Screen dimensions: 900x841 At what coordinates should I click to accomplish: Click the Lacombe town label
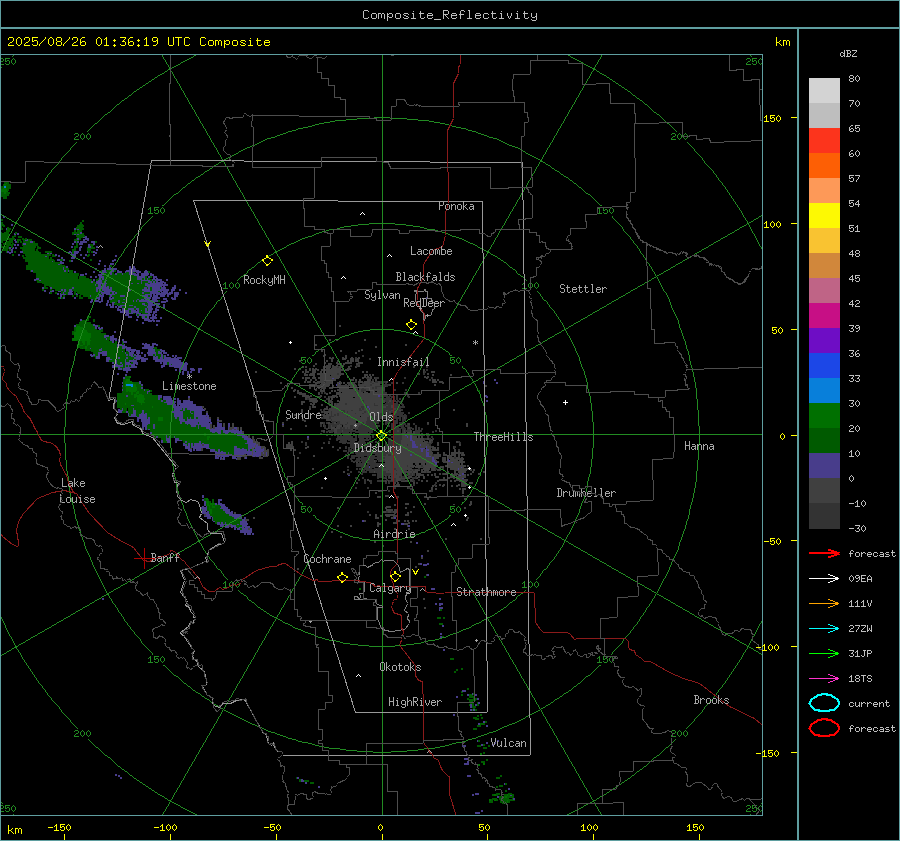(x=431, y=251)
